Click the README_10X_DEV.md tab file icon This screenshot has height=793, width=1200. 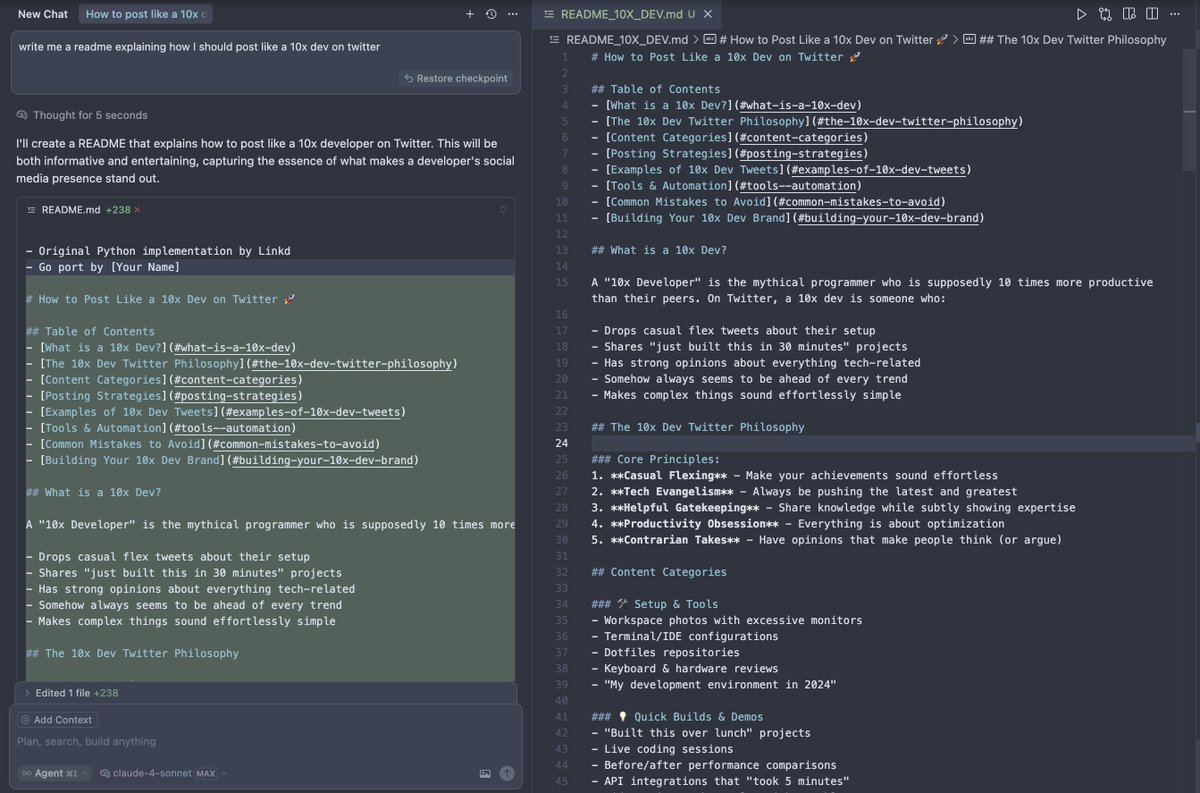[x=549, y=15]
